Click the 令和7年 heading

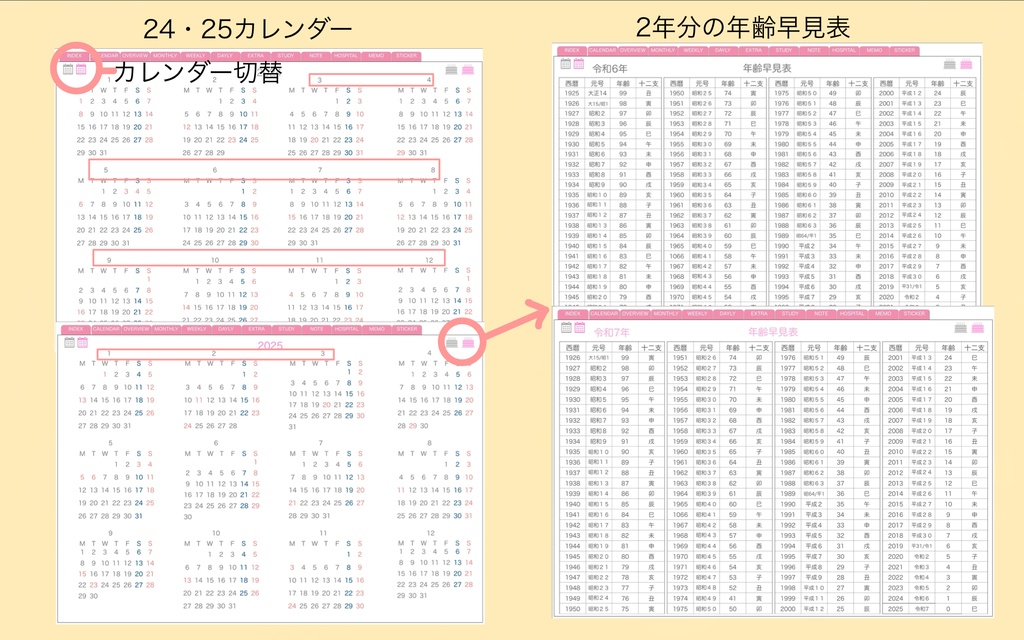click(612, 332)
